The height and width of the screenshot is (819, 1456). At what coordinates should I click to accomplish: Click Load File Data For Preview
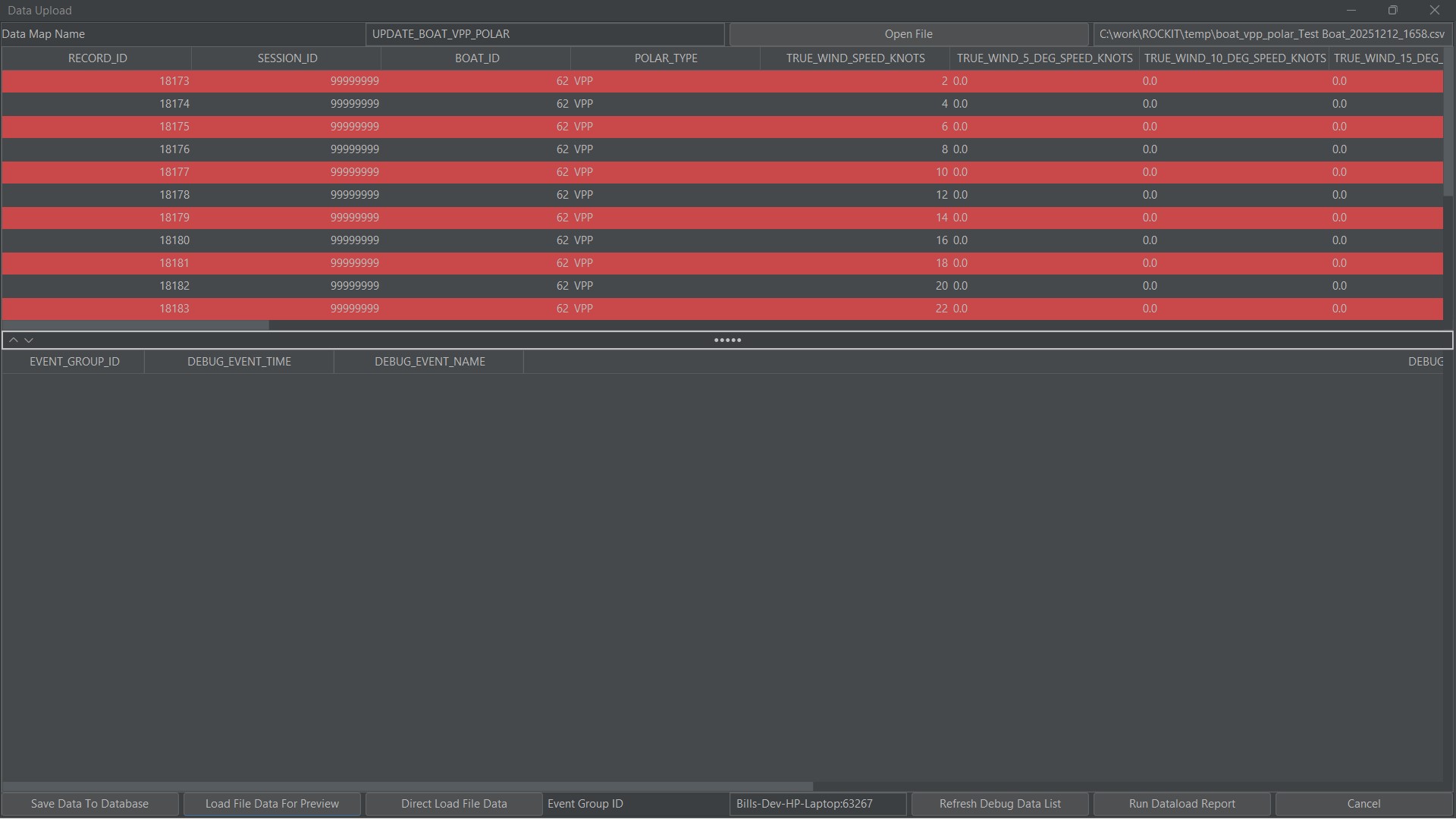click(271, 804)
